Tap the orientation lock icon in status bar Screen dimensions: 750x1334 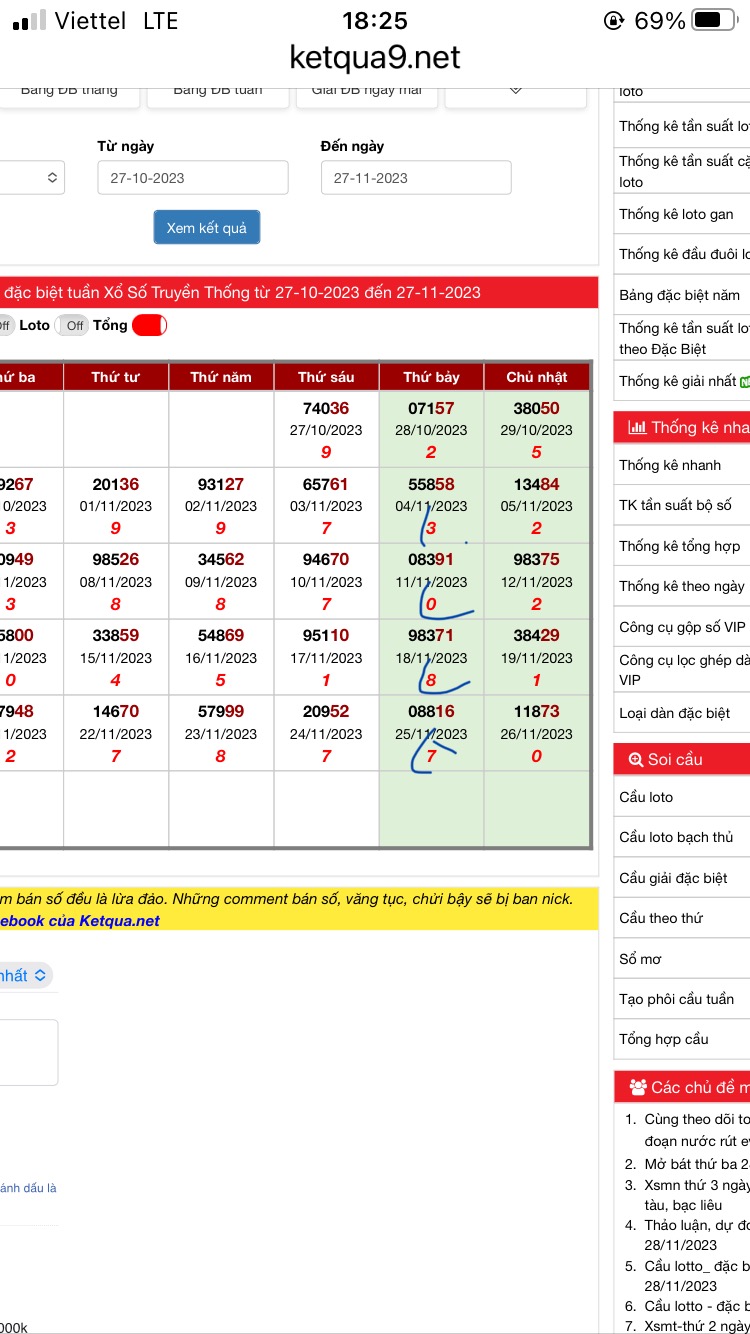pyautogui.click(x=614, y=20)
